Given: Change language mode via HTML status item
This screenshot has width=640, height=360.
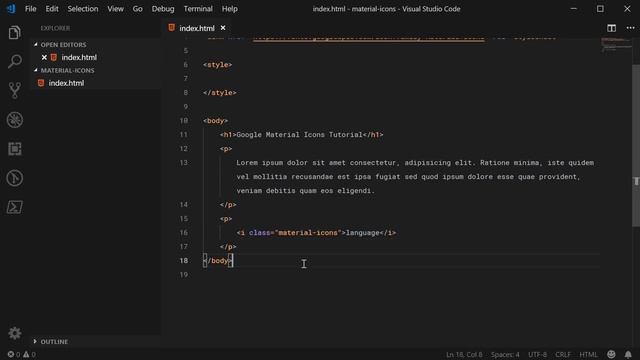Looking at the screenshot, I should coord(588,354).
